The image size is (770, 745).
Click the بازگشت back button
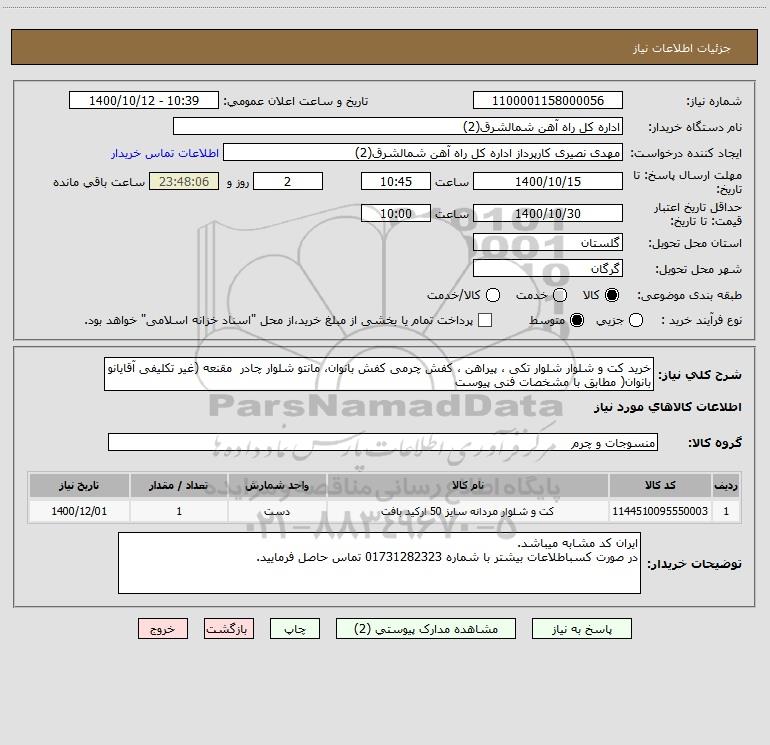pyautogui.click(x=229, y=629)
